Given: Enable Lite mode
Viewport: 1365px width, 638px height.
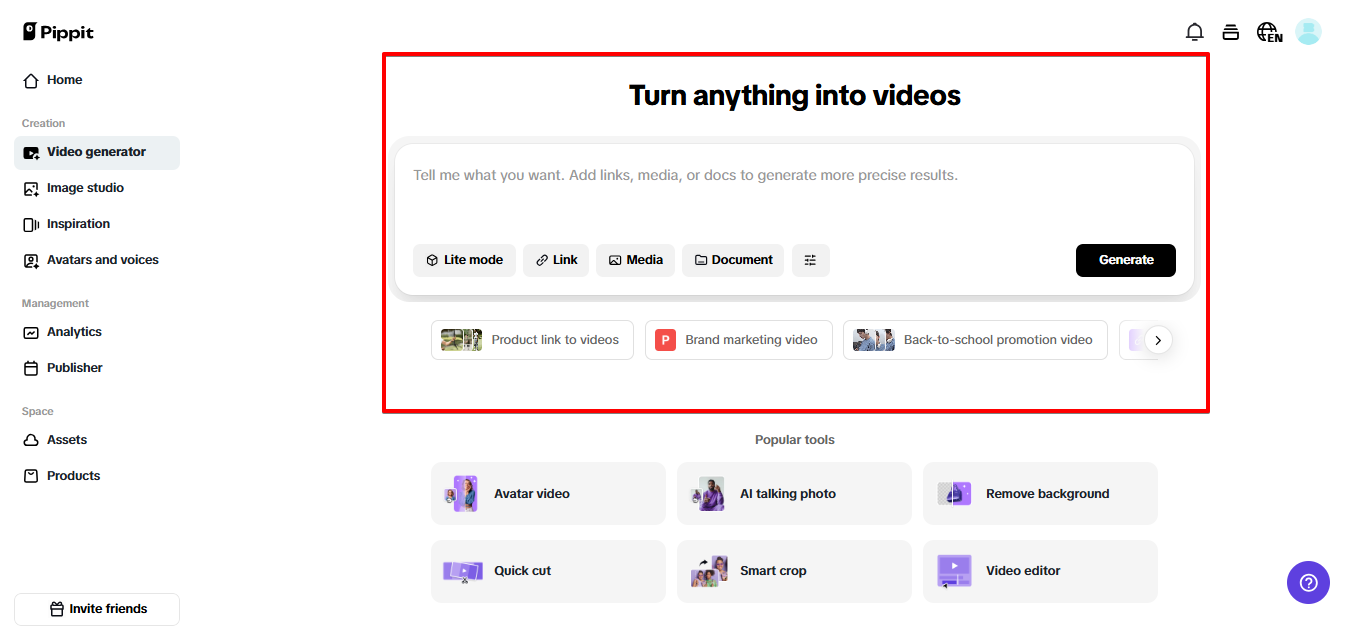Looking at the screenshot, I should [464, 260].
